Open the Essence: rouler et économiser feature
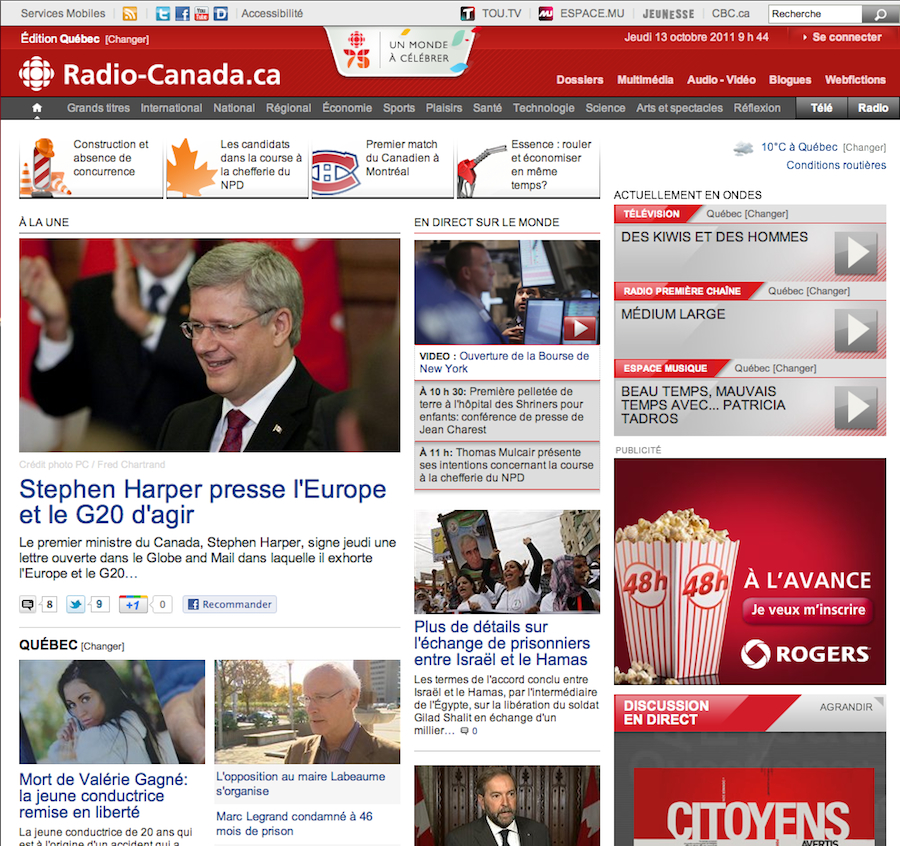This screenshot has width=900, height=846. point(528,168)
